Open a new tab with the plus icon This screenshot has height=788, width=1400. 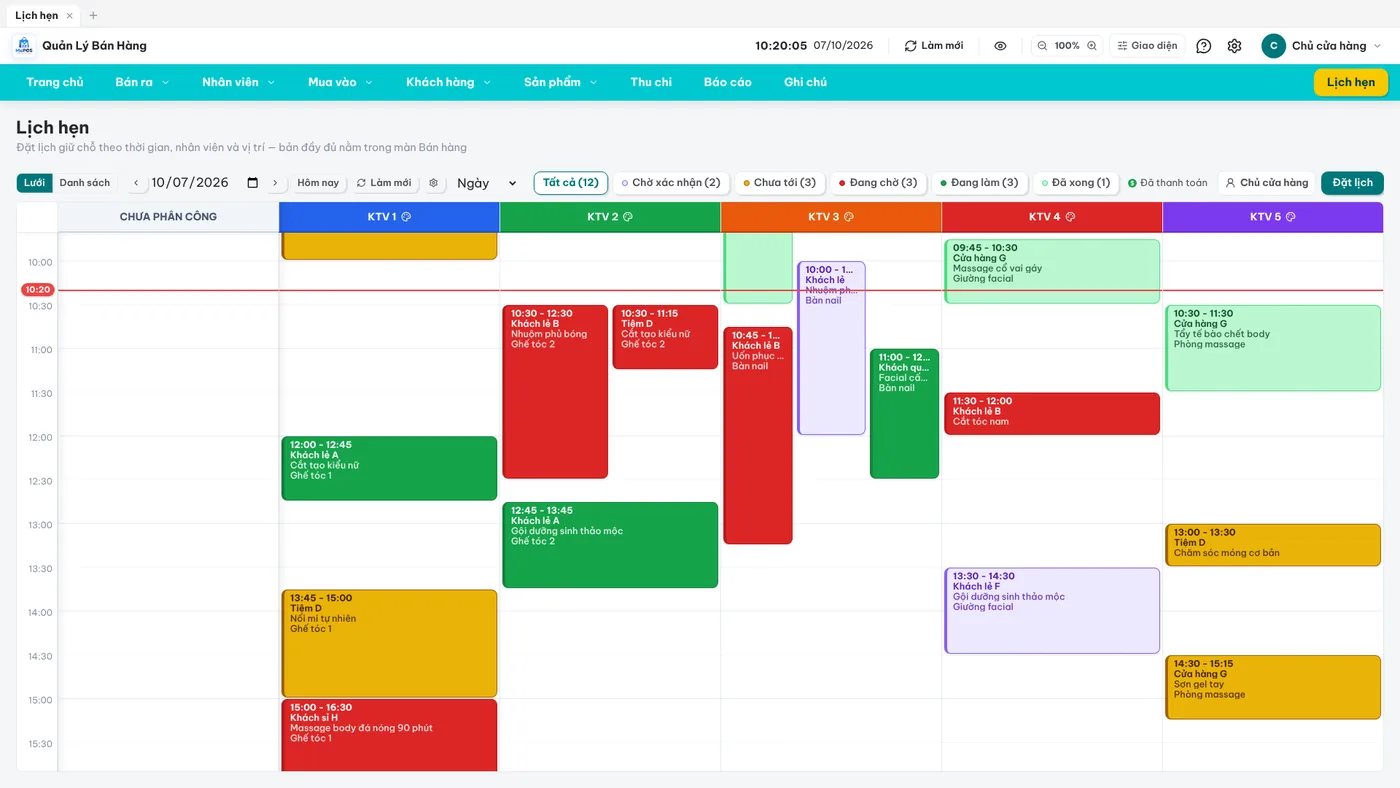(94, 15)
